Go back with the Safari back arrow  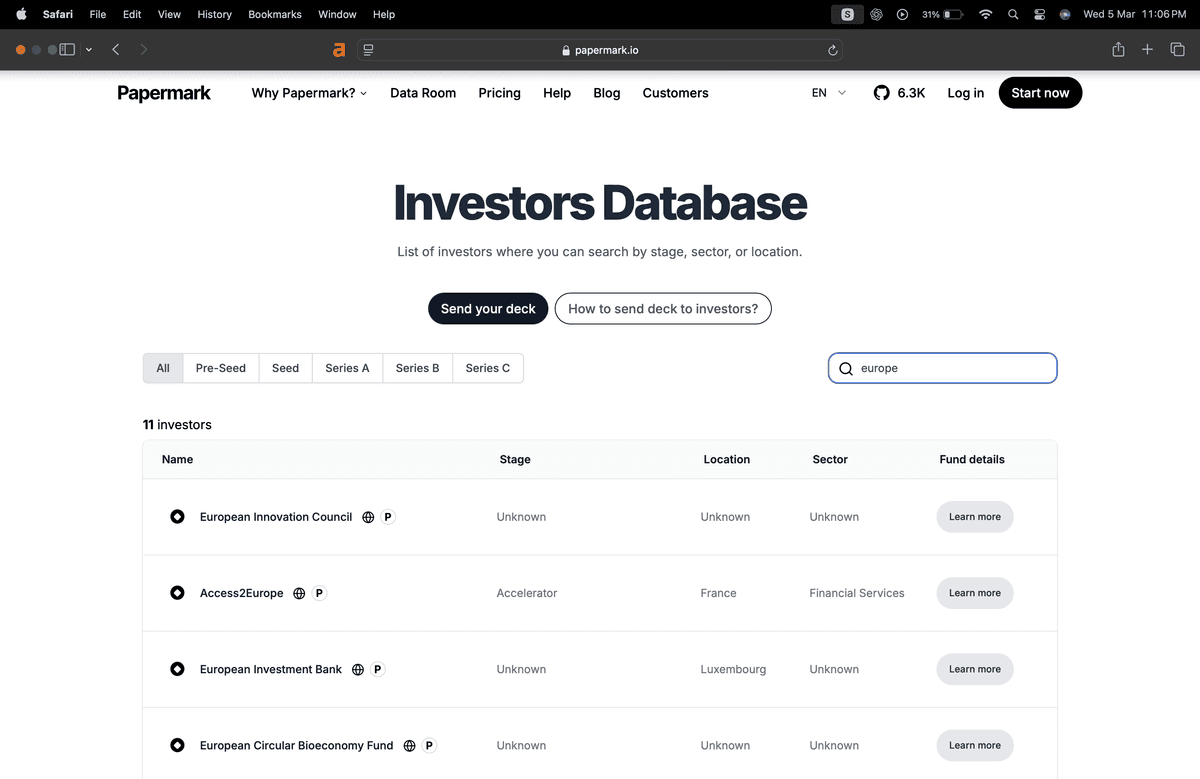pos(116,49)
